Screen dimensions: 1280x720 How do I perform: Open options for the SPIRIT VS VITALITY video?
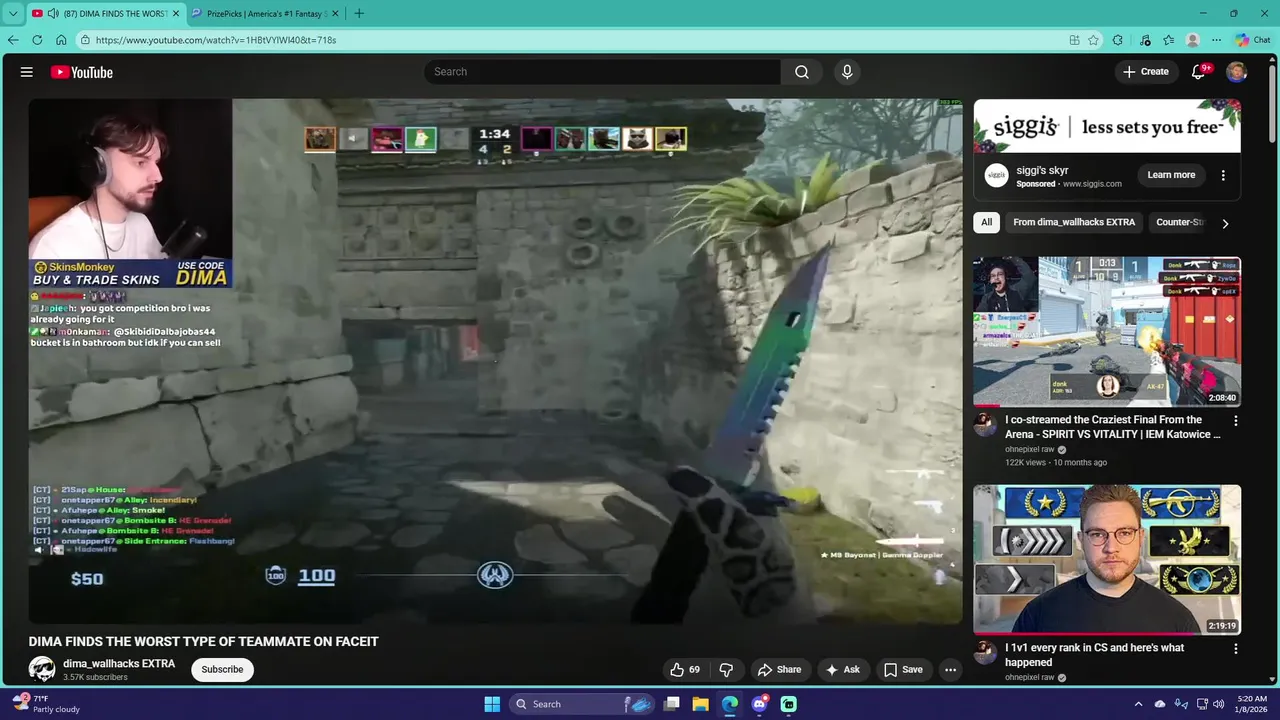tap(1235, 421)
